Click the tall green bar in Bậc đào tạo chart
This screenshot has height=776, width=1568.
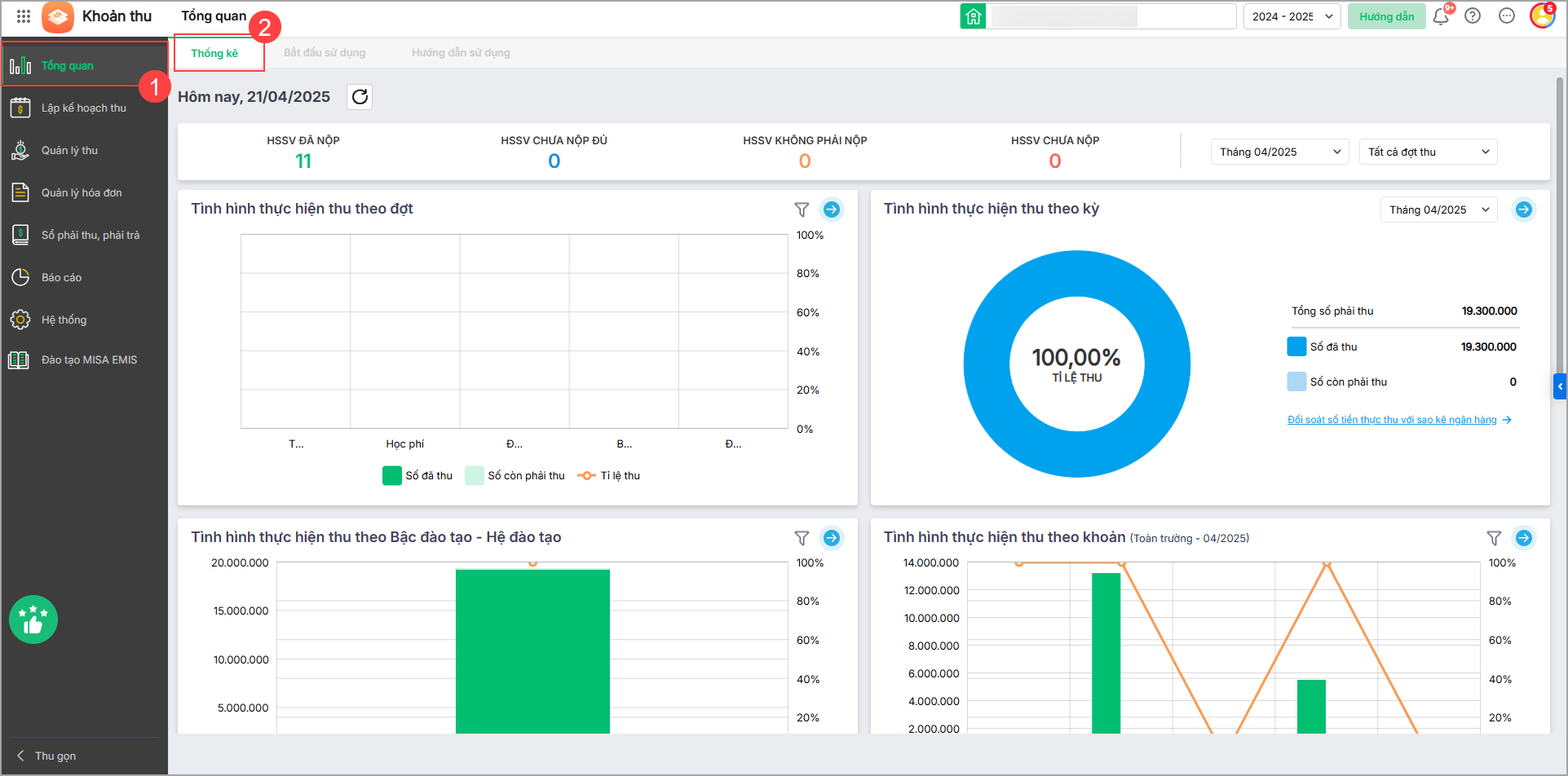point(532,651)
